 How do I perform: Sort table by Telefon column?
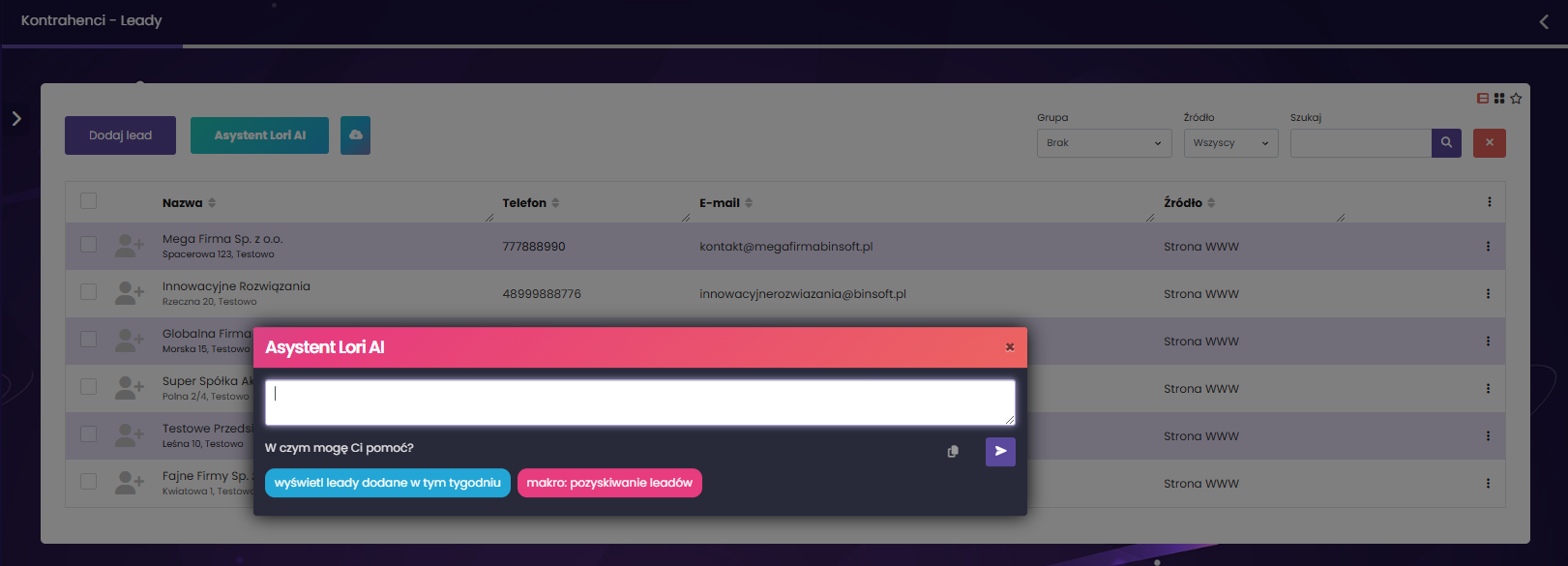[x=555, y=203]
